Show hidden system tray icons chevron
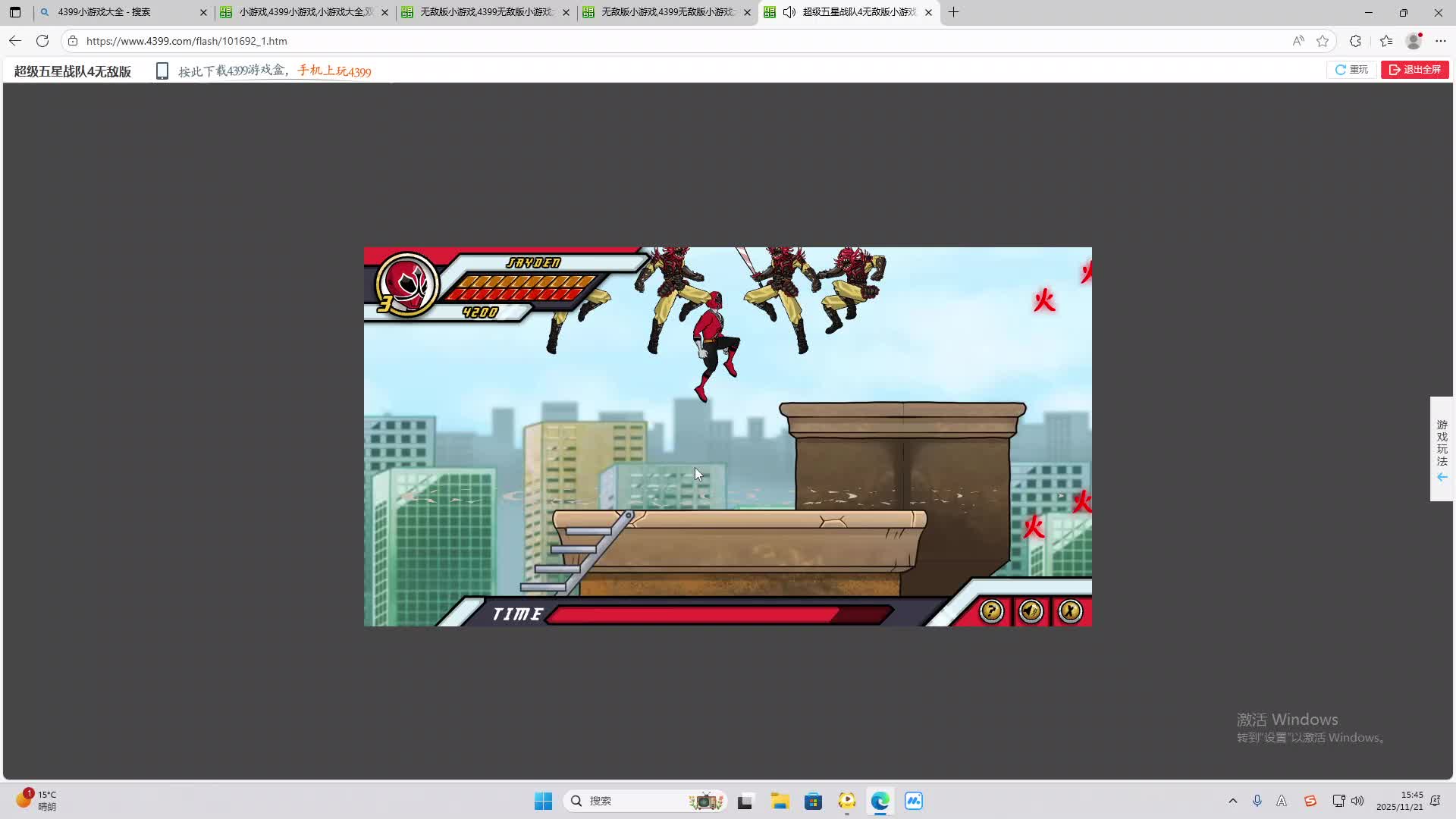Viewport: 1456px width, 819px height. [x=1232, y=801]
